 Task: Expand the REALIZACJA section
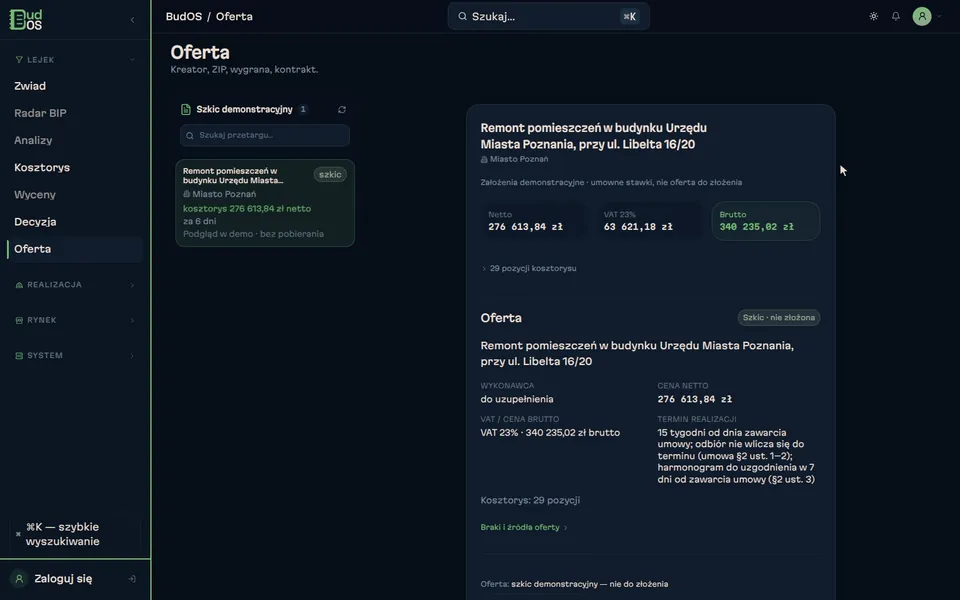coord(132,285)
